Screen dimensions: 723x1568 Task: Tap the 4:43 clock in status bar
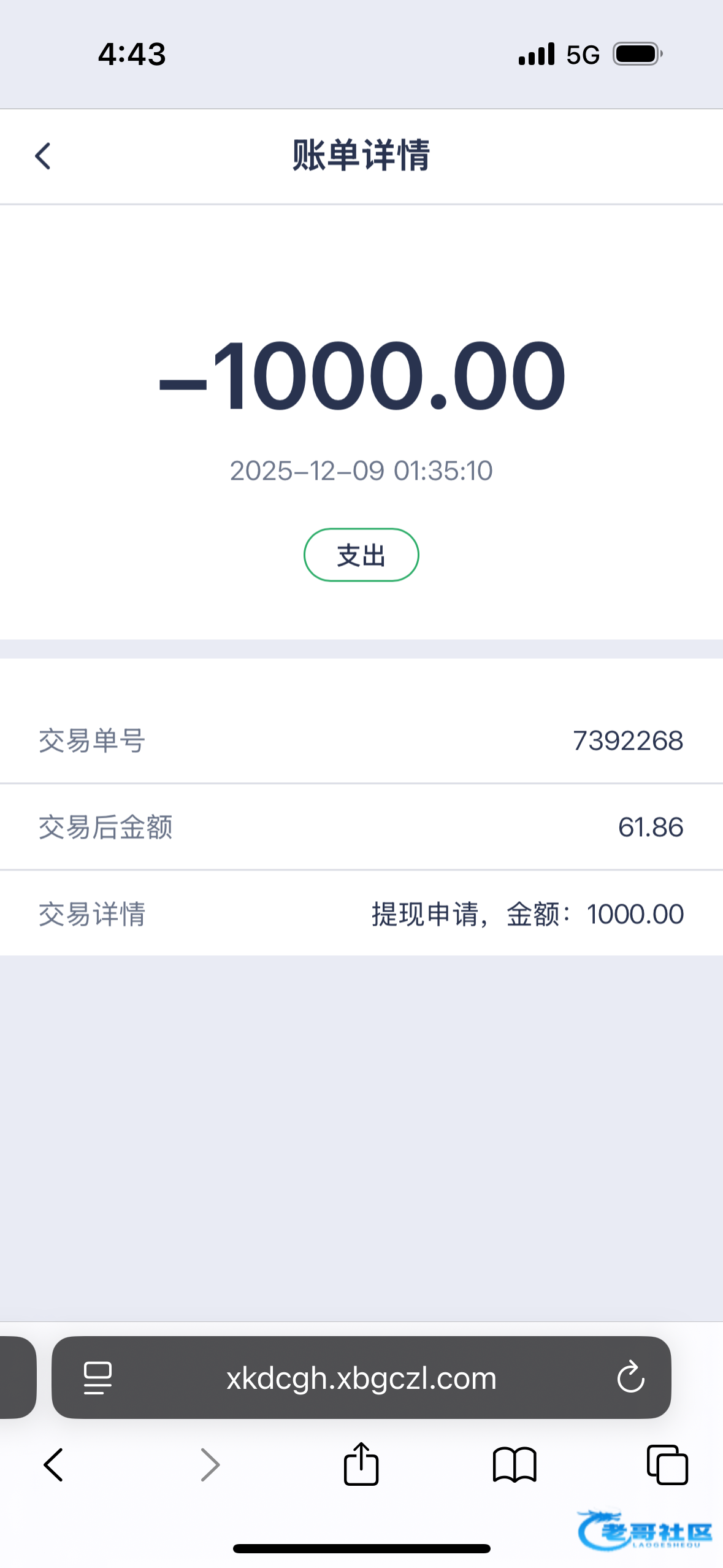point(132,54)
